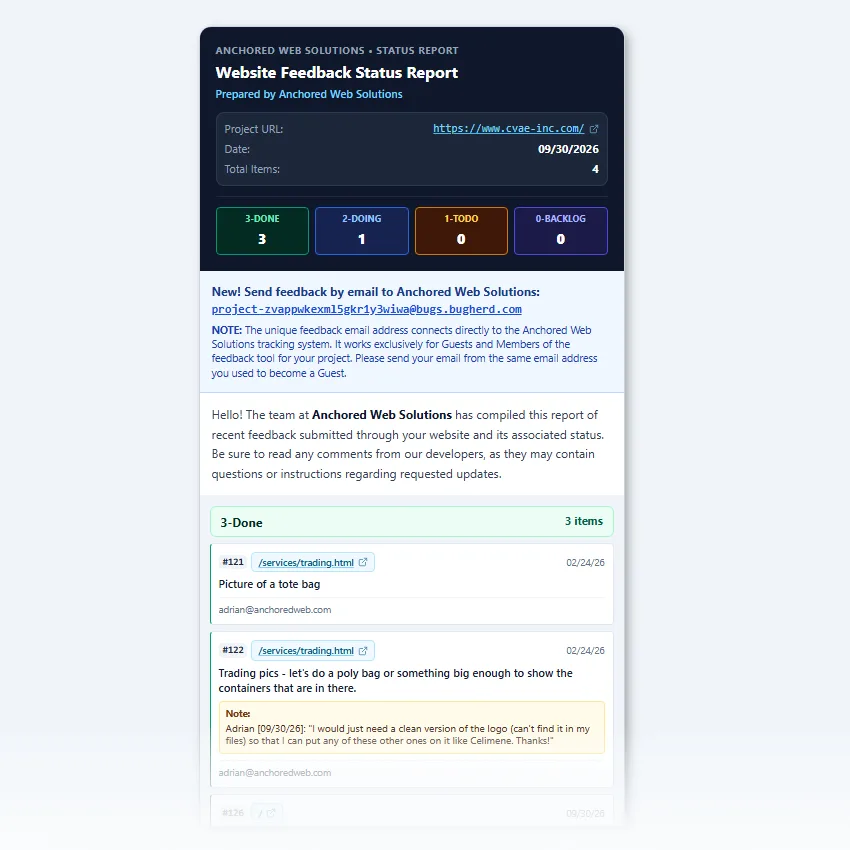Open /services/trading.html link on item #121
The height and width of the screenshot is (850, 850).
coord(306,563)
